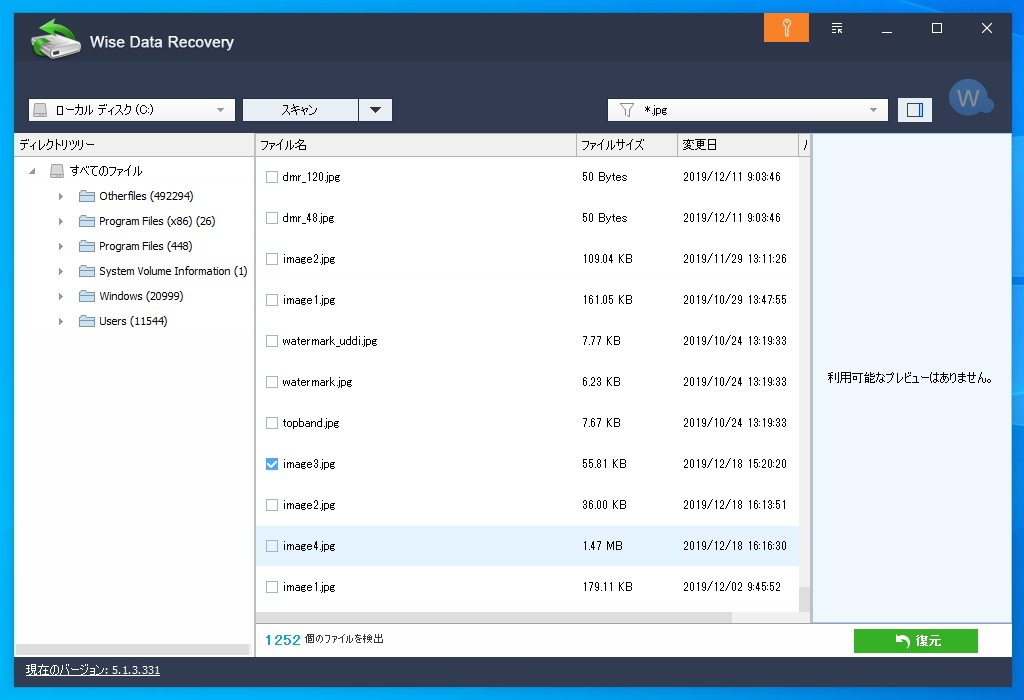Open license activation via orange key icon
The image size is (1024, 700).
(786, 27)
